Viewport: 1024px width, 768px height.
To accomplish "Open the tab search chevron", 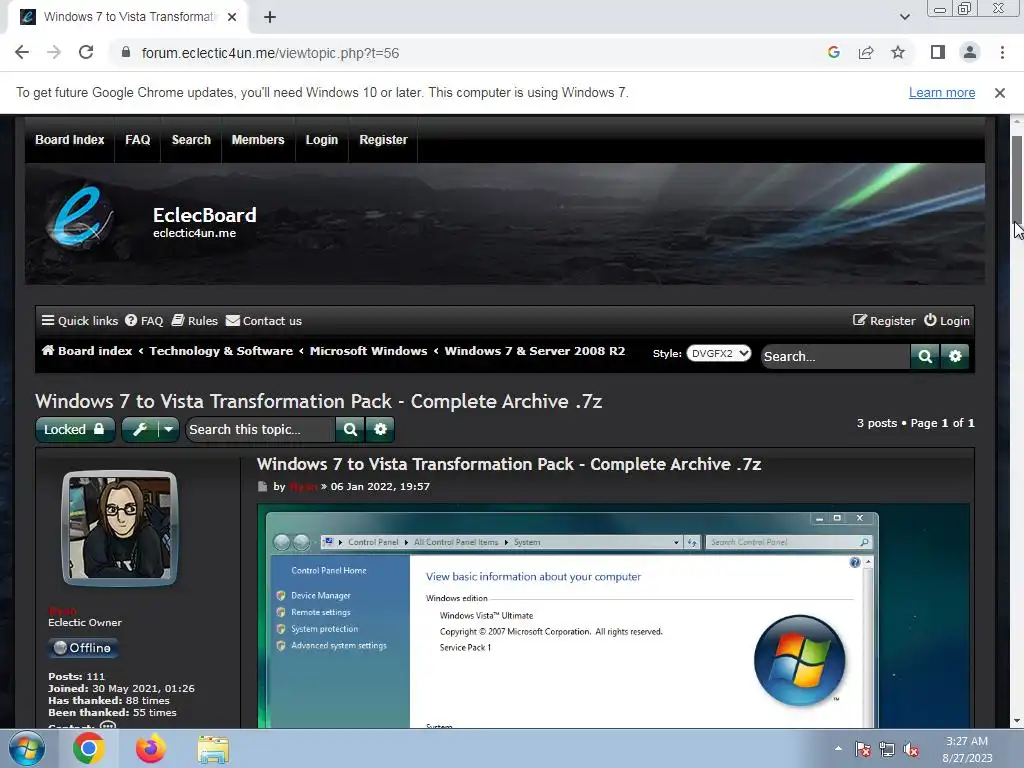I will click(x=904, y=17).
